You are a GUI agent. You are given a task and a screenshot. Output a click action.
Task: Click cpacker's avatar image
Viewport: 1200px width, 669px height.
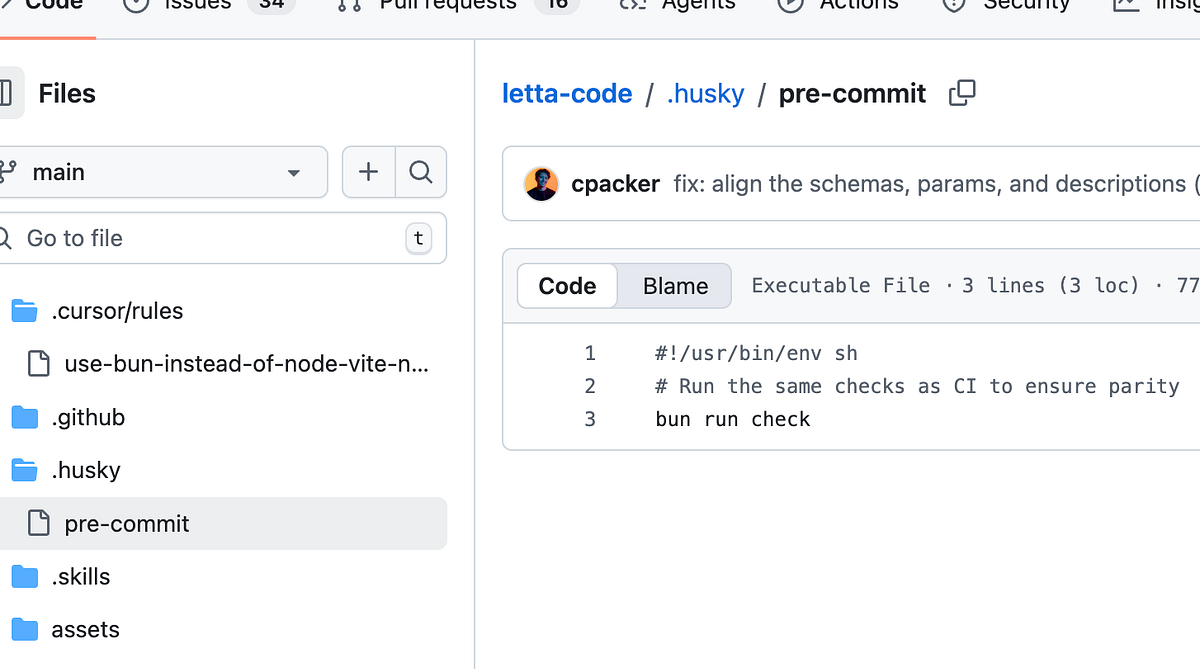click(541, 184)
